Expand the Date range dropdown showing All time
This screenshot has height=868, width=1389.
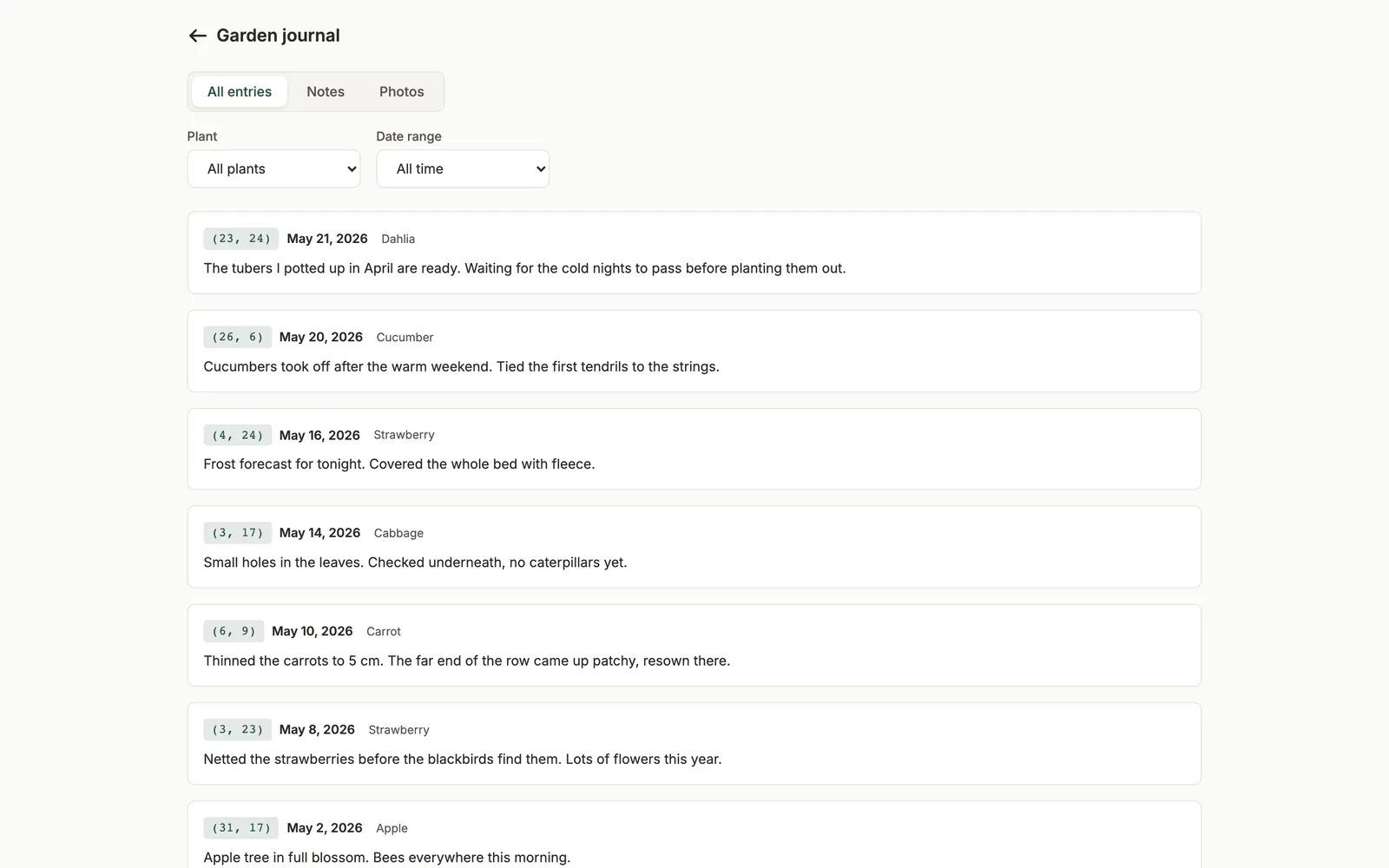463,168
